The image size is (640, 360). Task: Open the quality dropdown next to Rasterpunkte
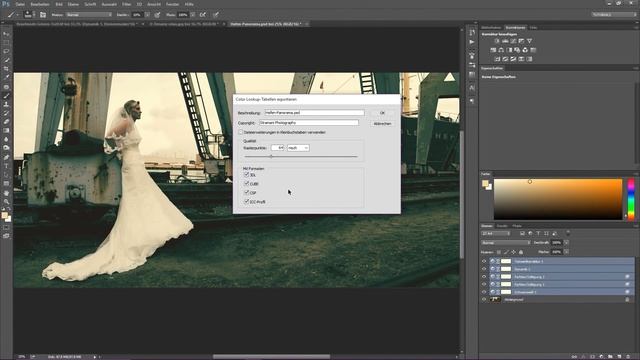[298, 148]
